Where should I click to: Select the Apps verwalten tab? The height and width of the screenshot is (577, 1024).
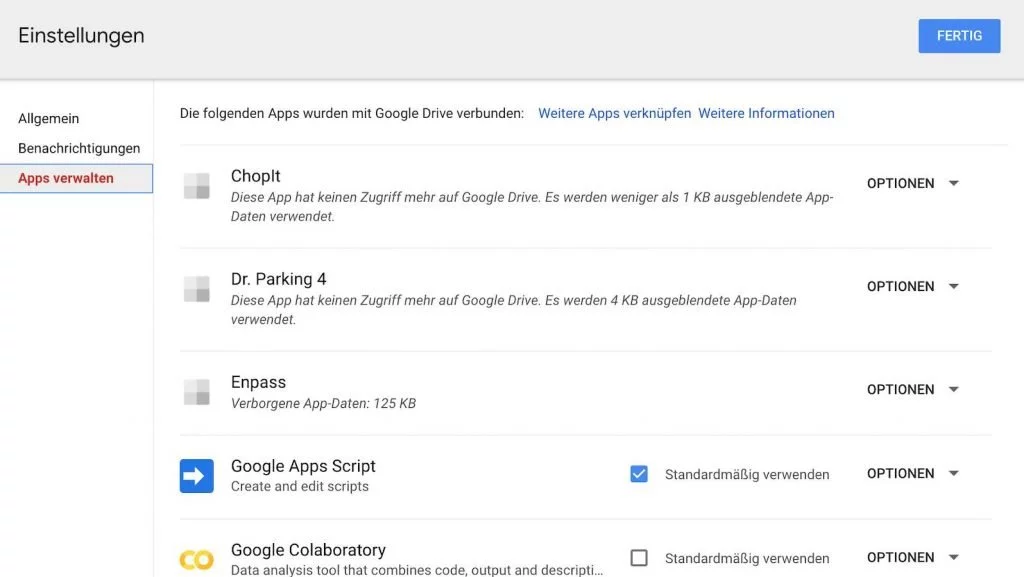click(76, 178)
